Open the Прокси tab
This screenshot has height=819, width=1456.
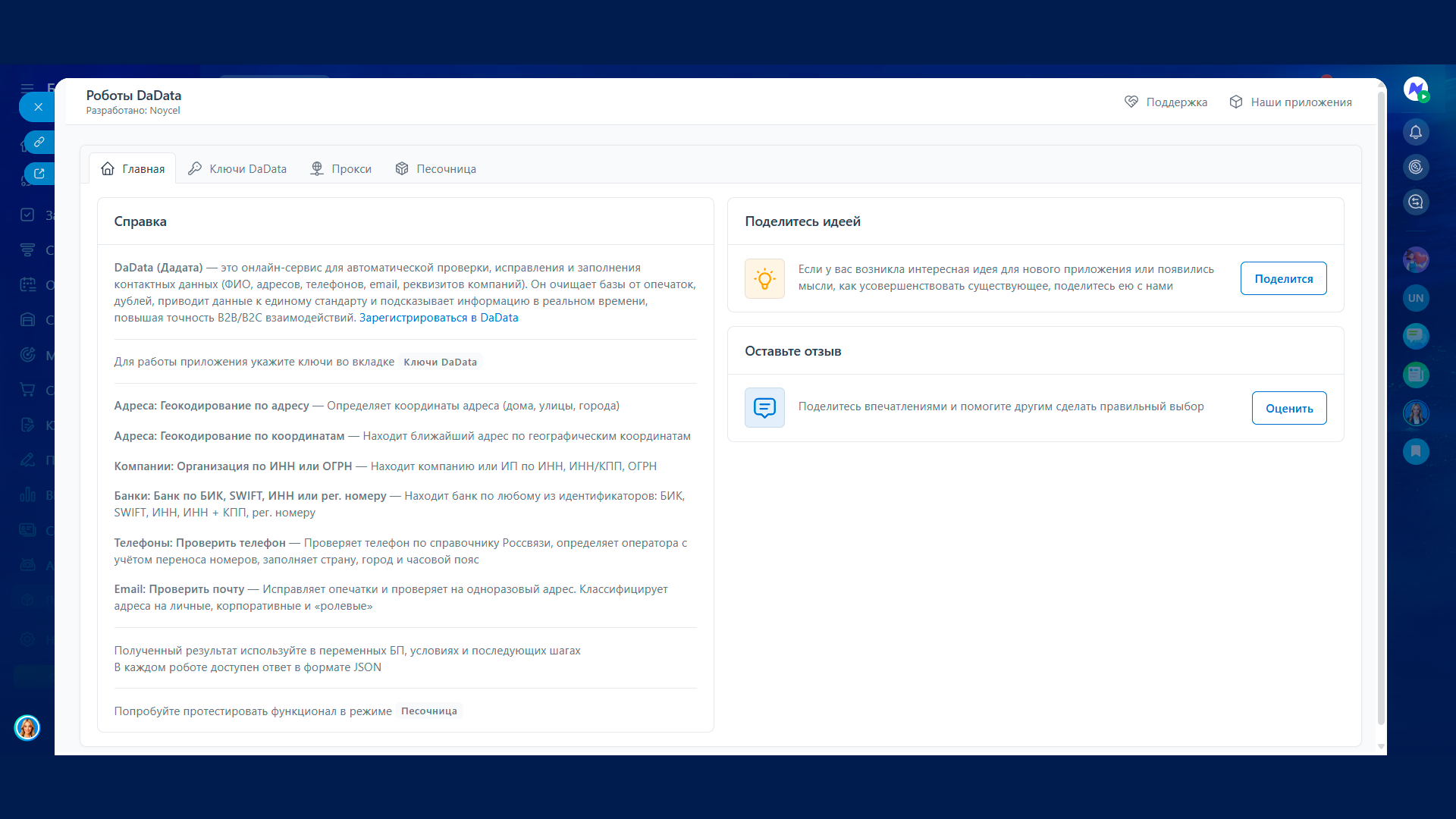341,168
